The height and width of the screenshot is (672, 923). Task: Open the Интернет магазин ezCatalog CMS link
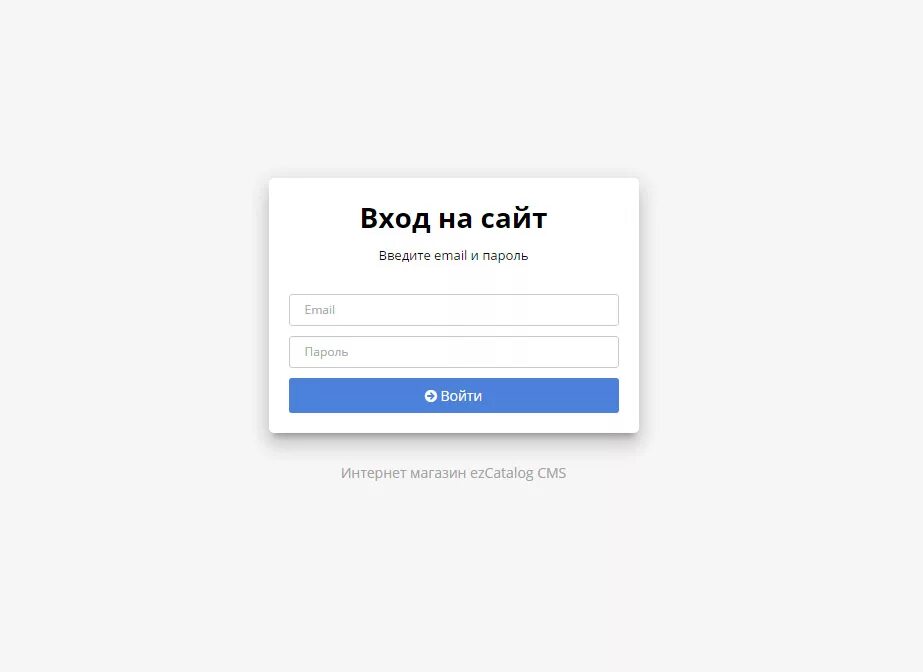tap(453, 473)
